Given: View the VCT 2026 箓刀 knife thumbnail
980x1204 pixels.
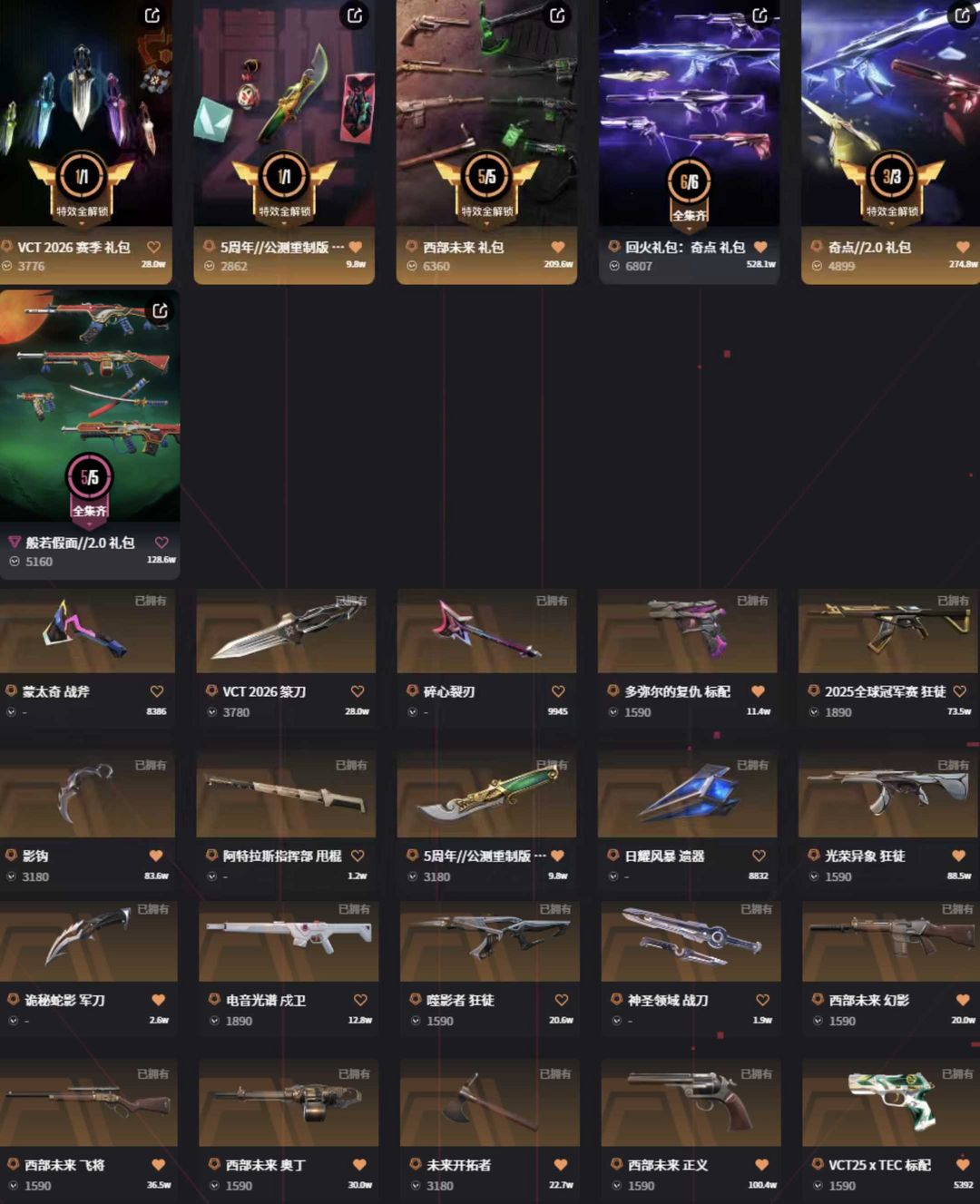Looking at the screenshot, I should 286,631.
